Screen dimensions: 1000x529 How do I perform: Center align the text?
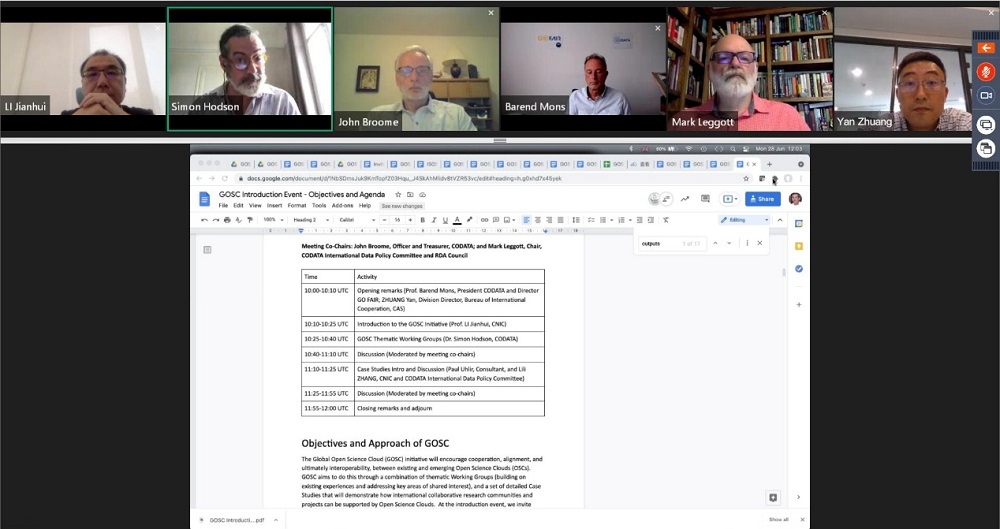coord(538,220)
